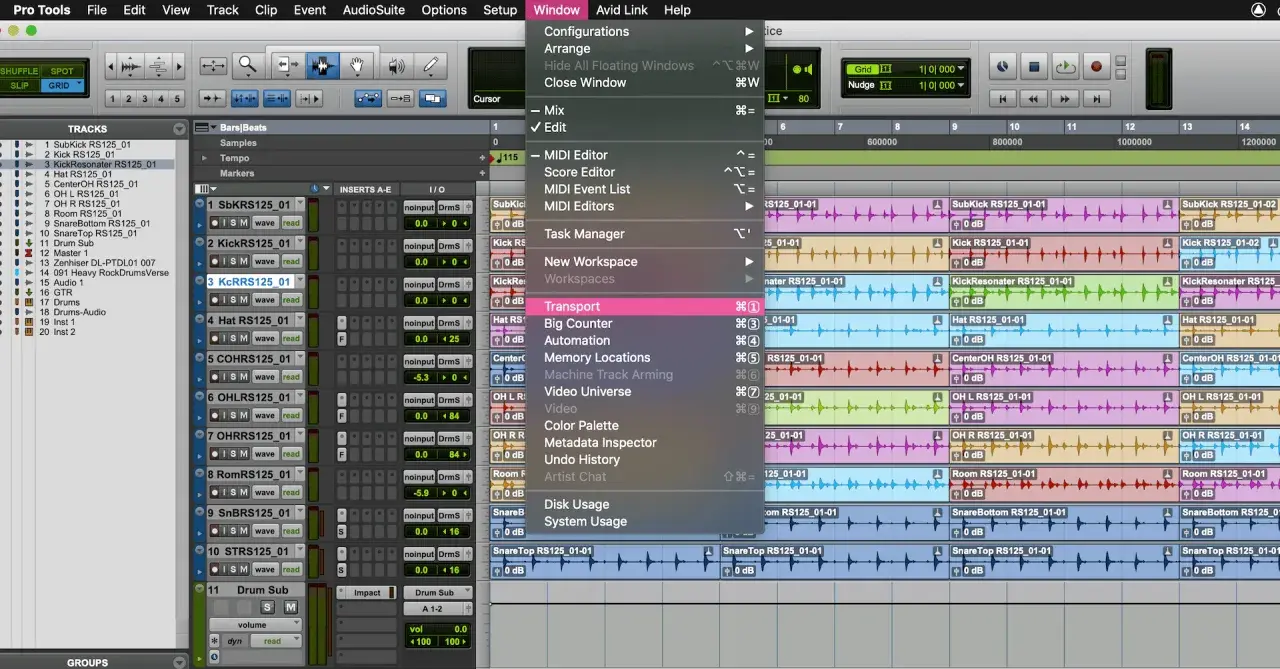Click the SnareTop RS125_01-01 clip
Viewport: 1280px width, 669px height.
point(605,562)
